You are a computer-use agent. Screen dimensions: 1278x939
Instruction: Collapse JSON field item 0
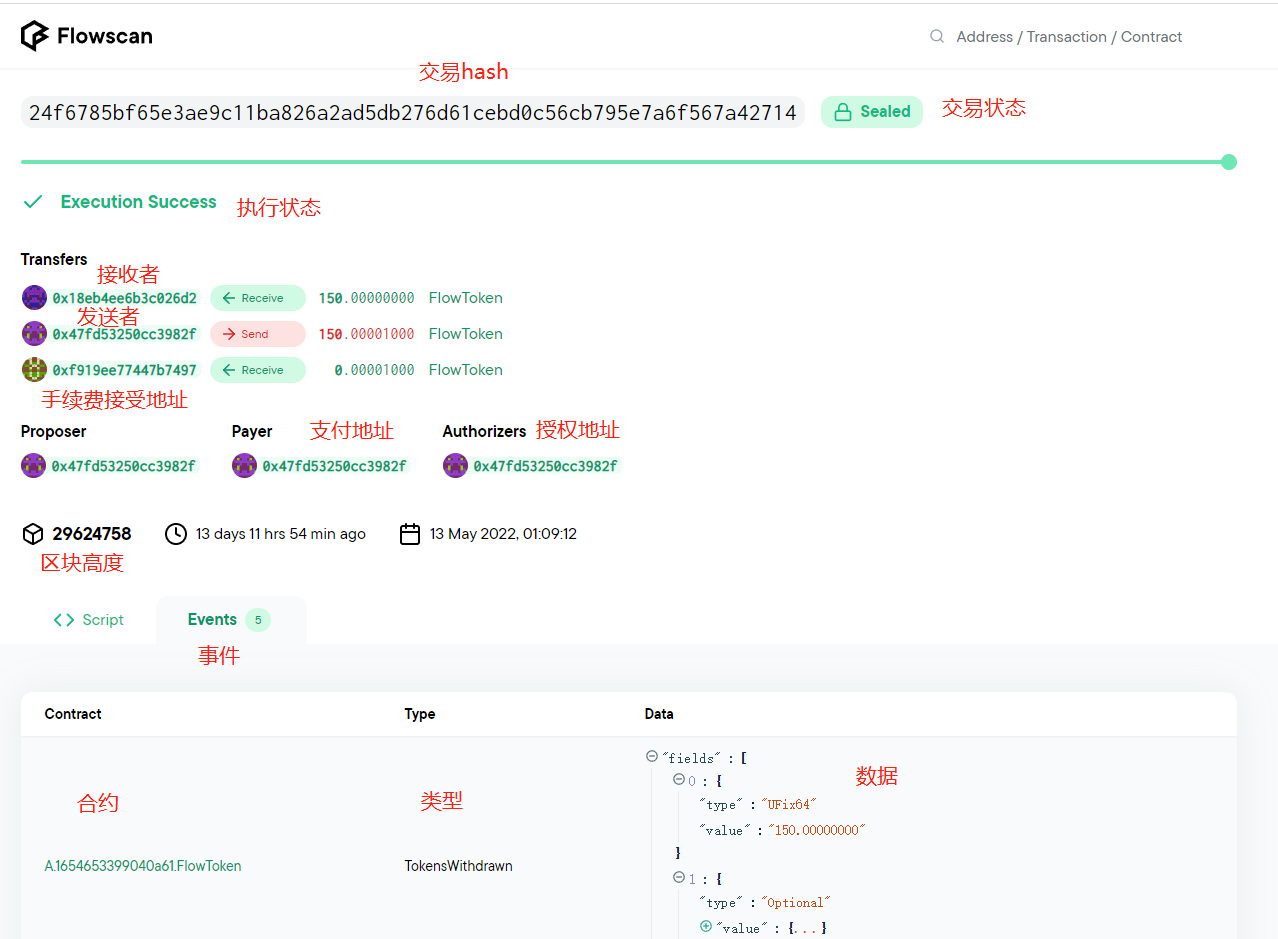678,780
